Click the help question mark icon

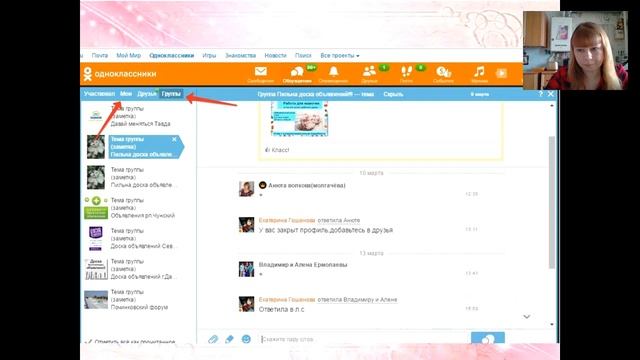pyautogui.click(x=540, y=94)
